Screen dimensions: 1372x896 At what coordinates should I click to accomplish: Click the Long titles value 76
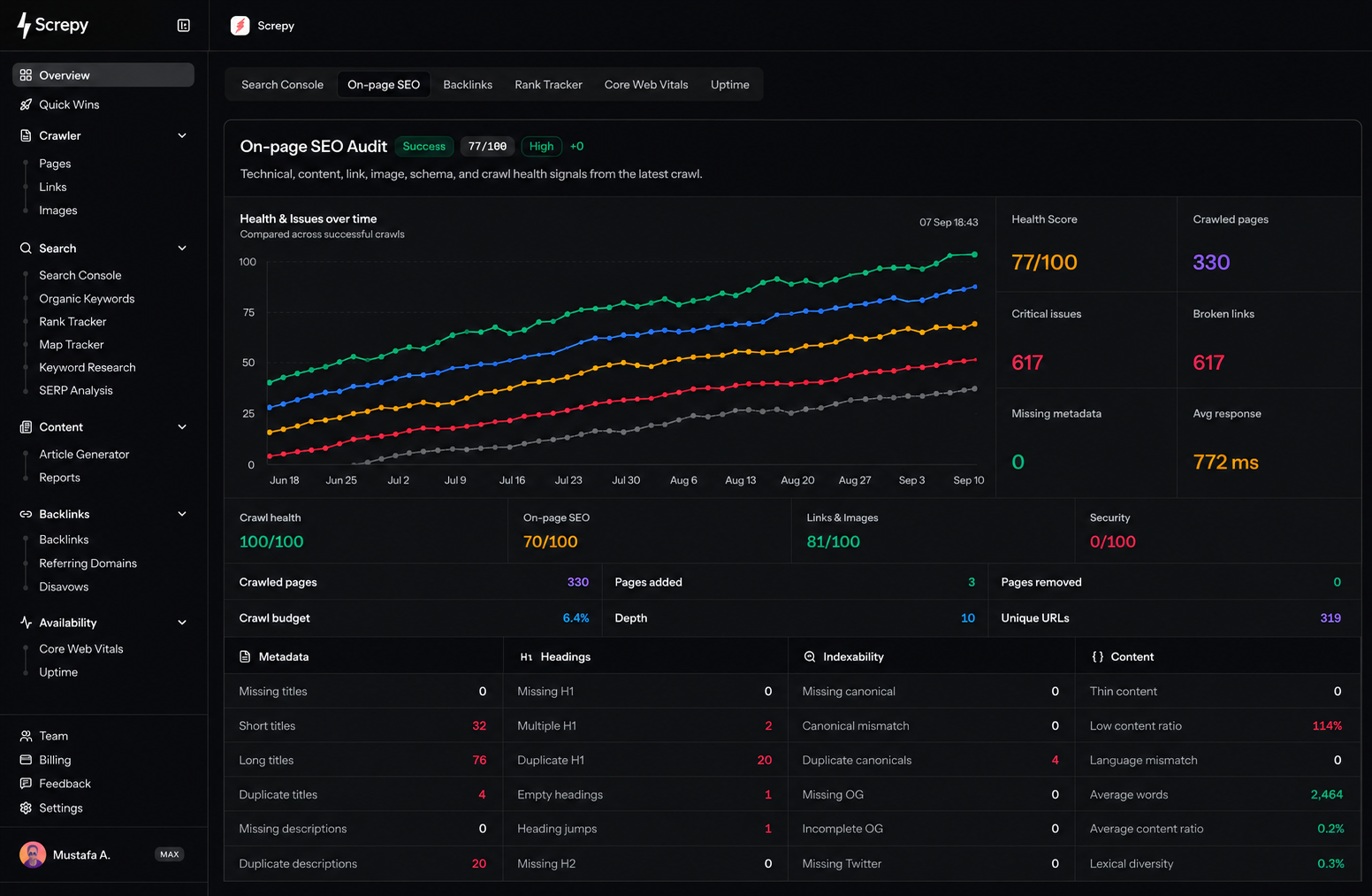[x=479, y=760]
